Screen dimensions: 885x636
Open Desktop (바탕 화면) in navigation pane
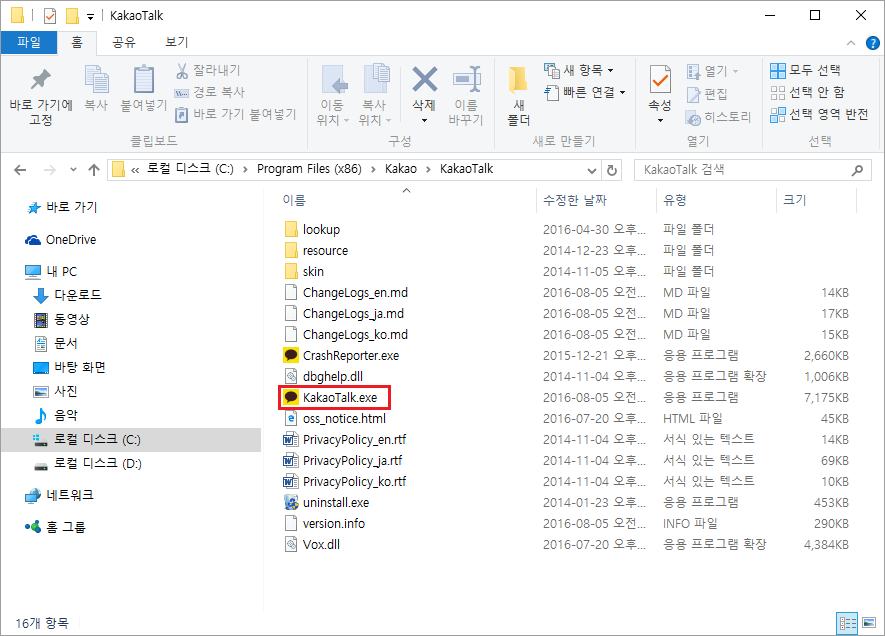(69, 368)
